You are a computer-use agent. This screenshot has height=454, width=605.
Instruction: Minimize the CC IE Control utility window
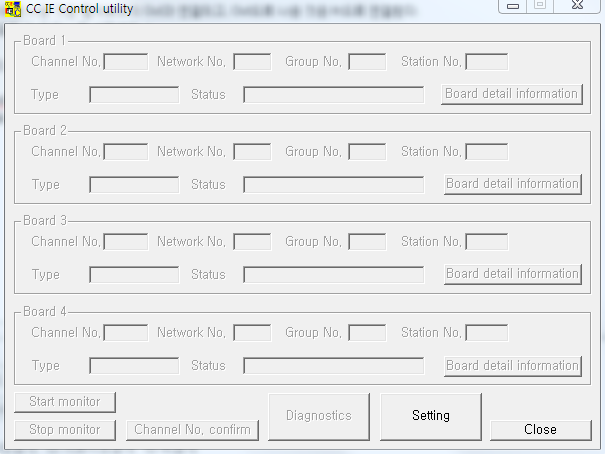pyautogui.click(x=513, y=6)
